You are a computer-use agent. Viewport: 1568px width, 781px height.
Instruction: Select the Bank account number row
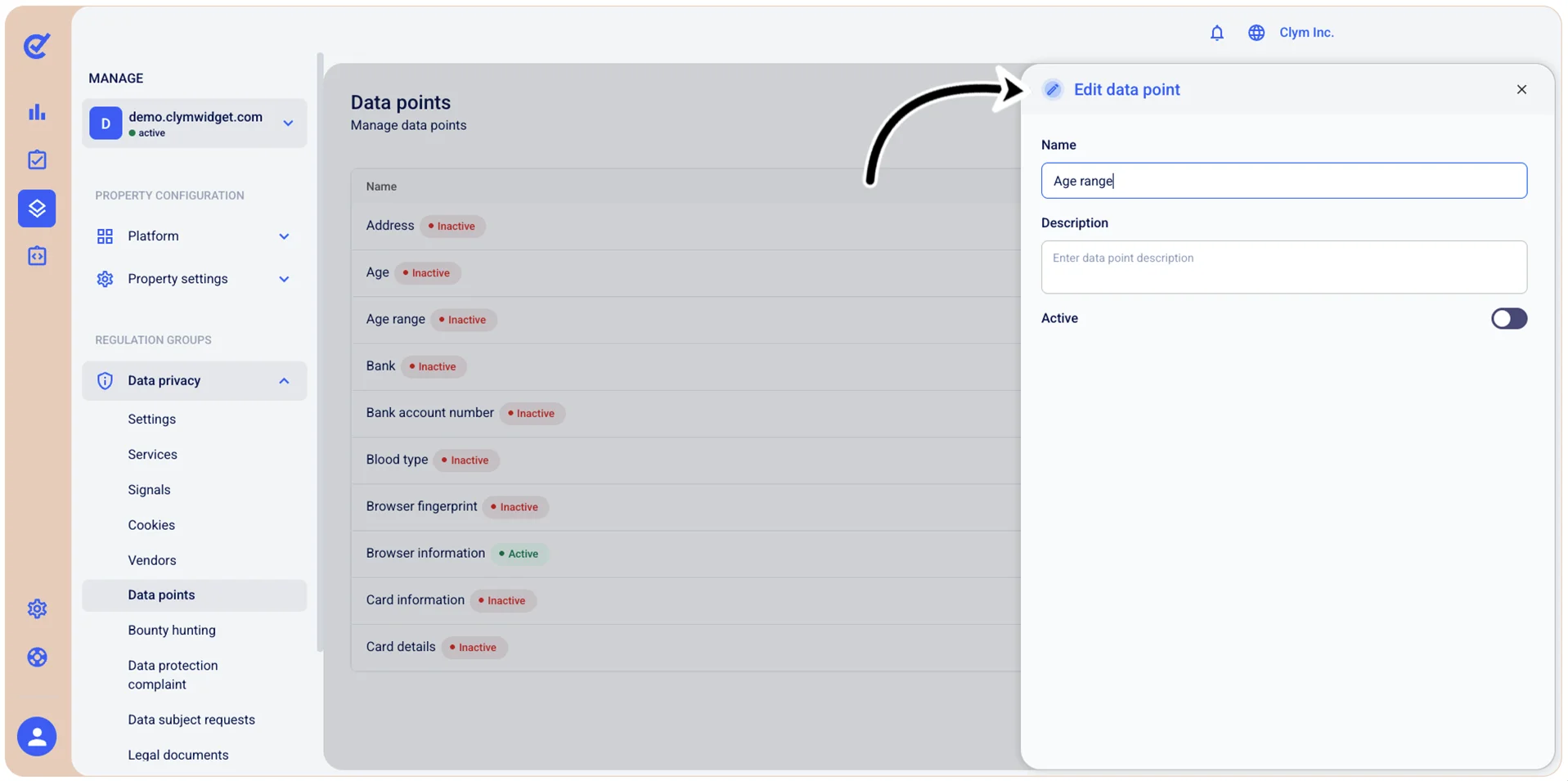pos(685,413)
